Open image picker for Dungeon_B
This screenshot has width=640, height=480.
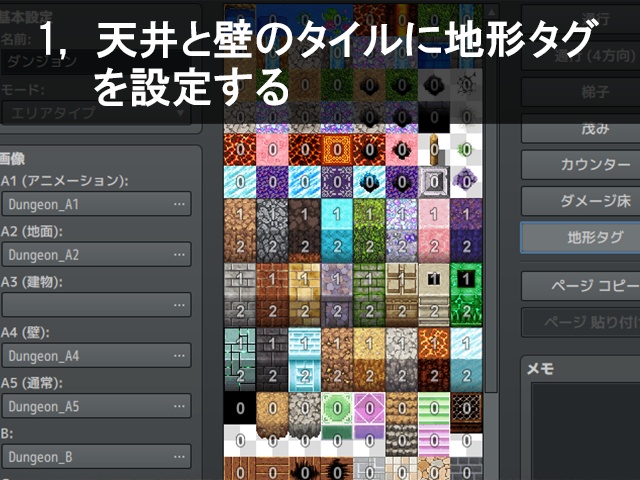96,457
